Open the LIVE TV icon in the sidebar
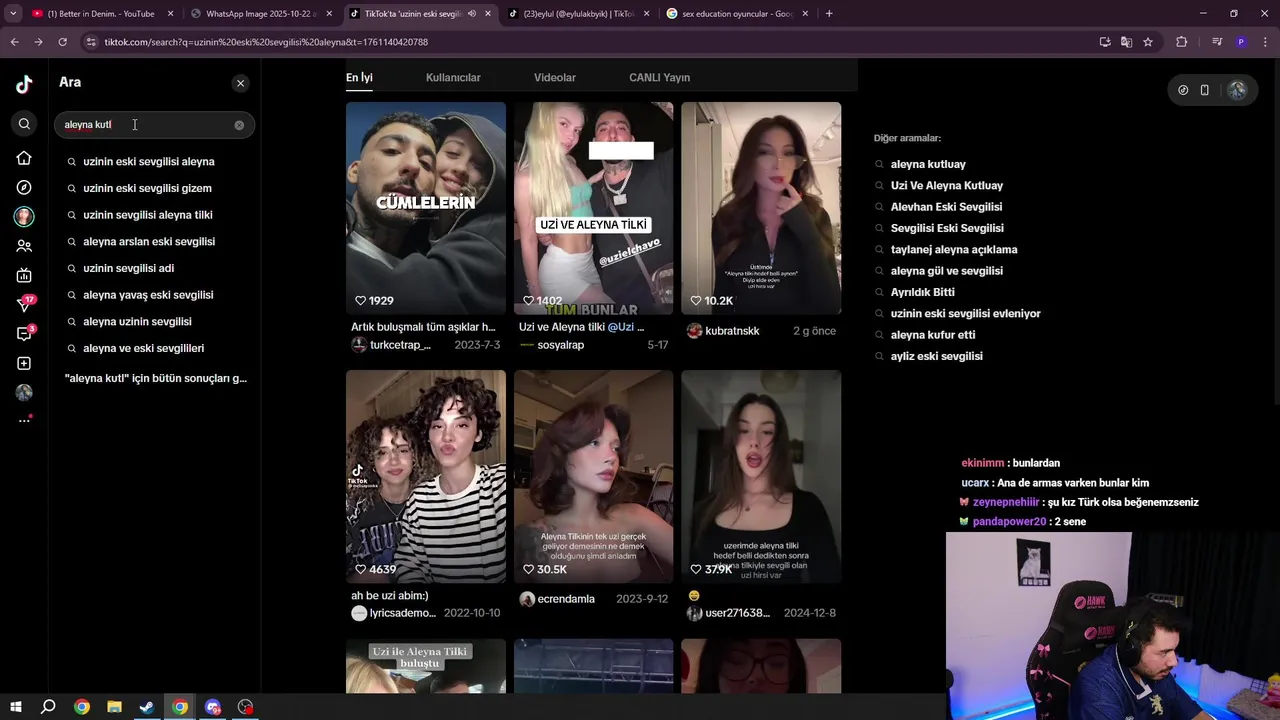 pos(24,275)
